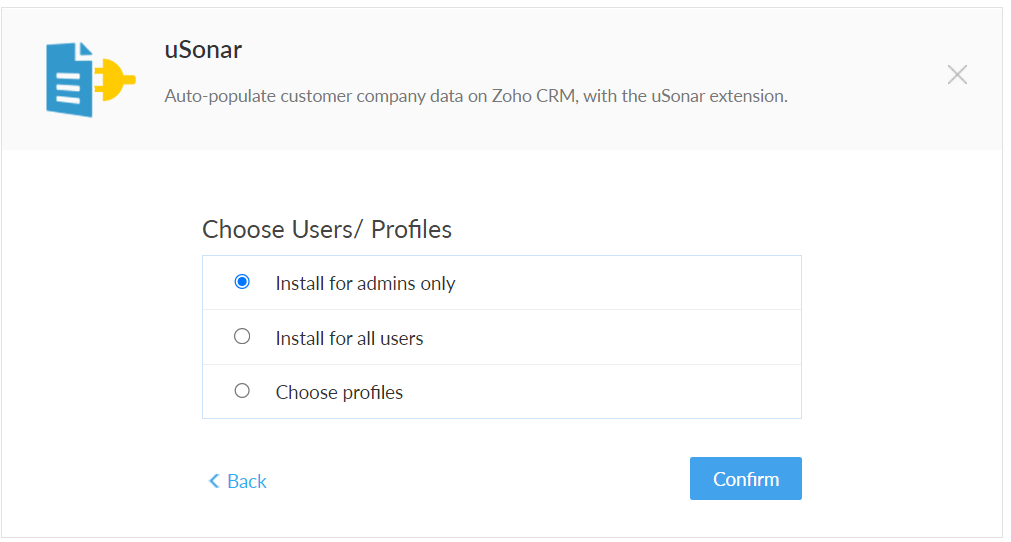The height and width of the screenshot is (542, 1011).
Task: Click blank space in the admins only row
Action: pos(630,283)
